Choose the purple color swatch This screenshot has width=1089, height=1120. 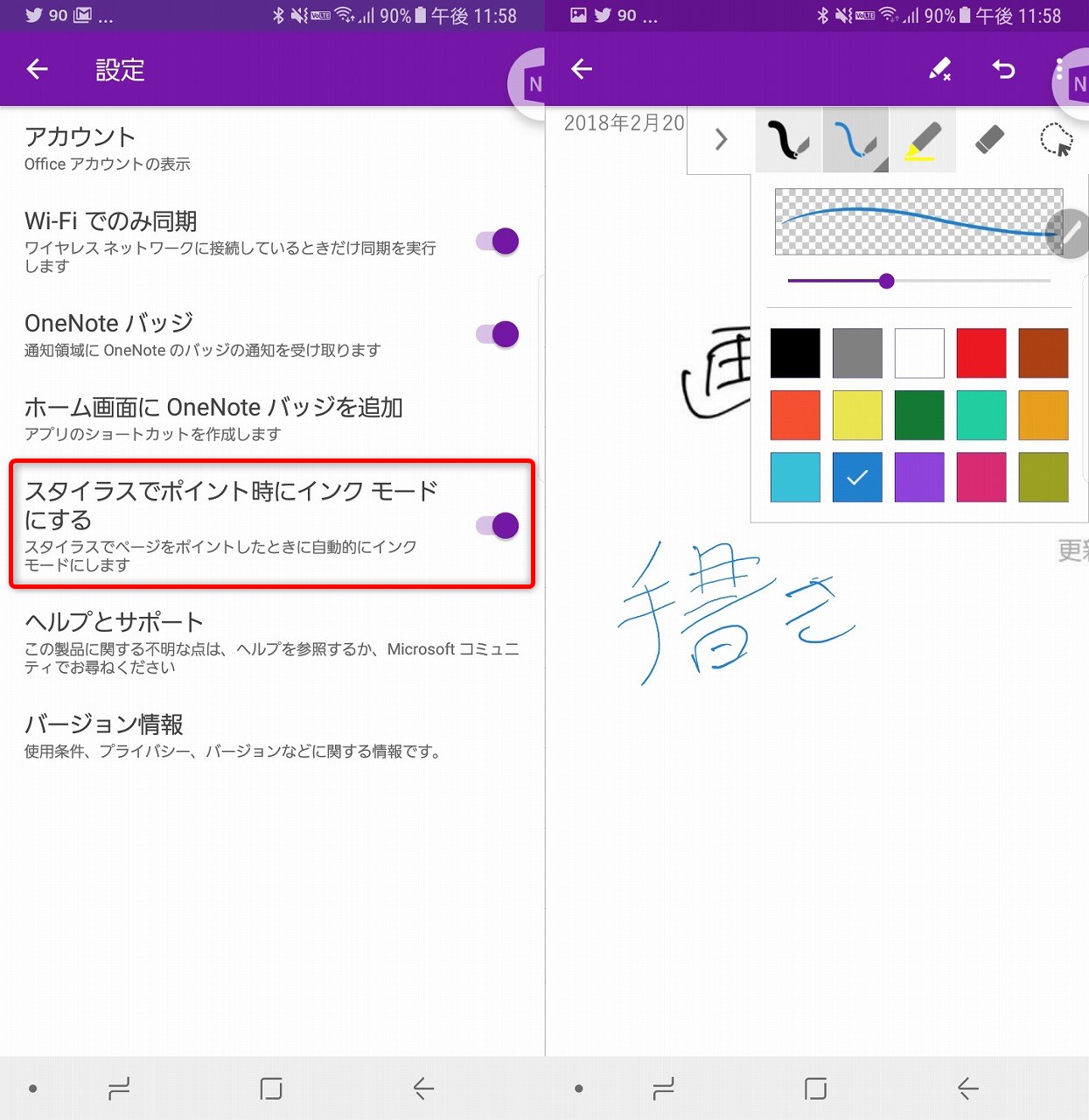click(919, 477)
